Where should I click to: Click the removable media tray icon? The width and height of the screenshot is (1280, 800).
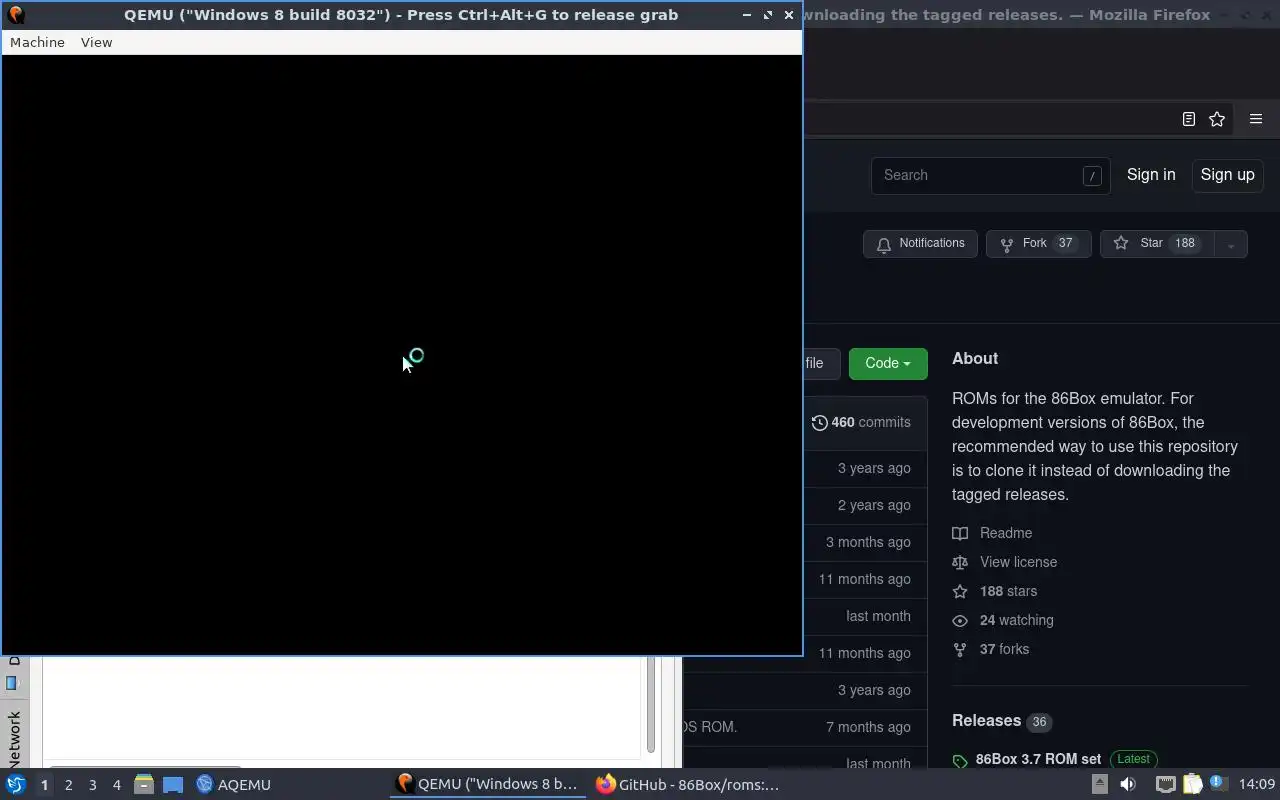[1099, 785]
